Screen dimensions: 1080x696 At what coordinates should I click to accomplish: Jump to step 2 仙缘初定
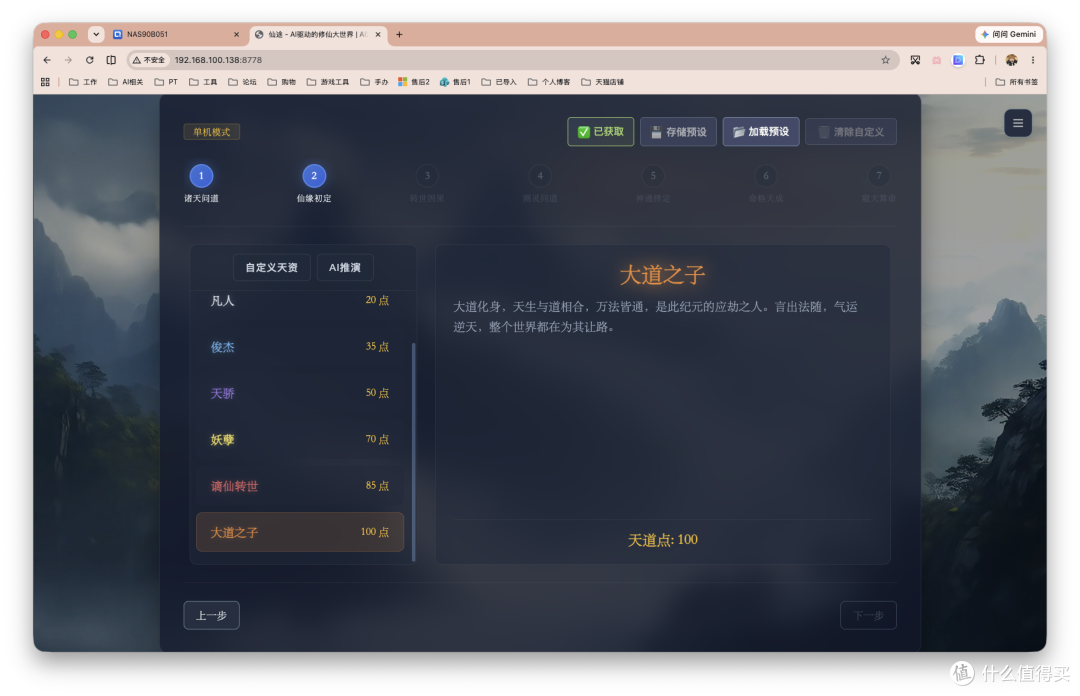click(x=314, y=176)
